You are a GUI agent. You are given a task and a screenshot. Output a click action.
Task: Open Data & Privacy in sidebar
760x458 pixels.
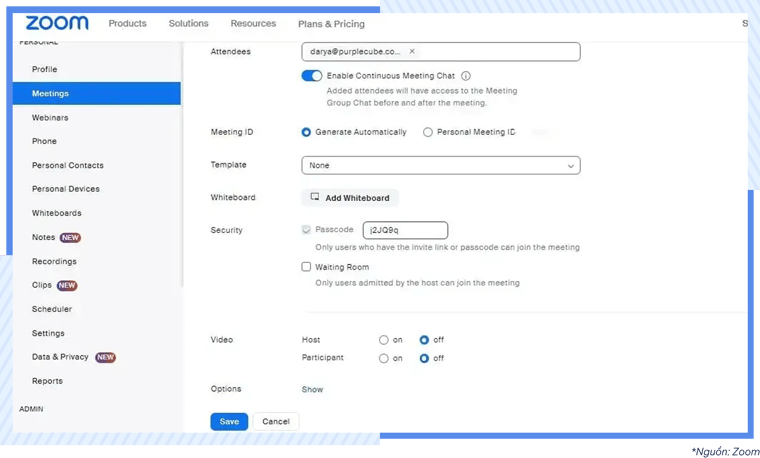(60, 357)
